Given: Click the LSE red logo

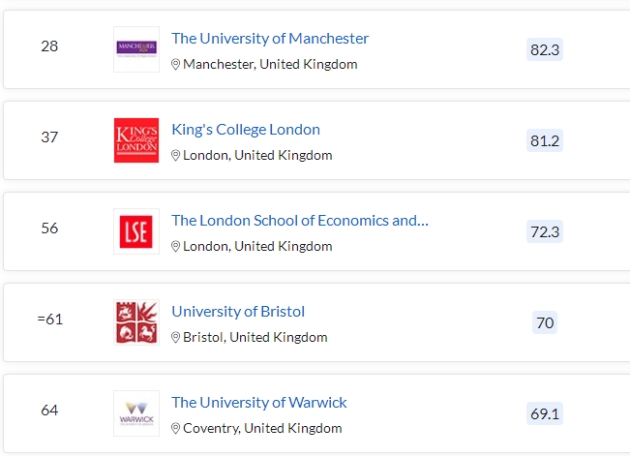Looking at the screenshot, I should 136,231.
